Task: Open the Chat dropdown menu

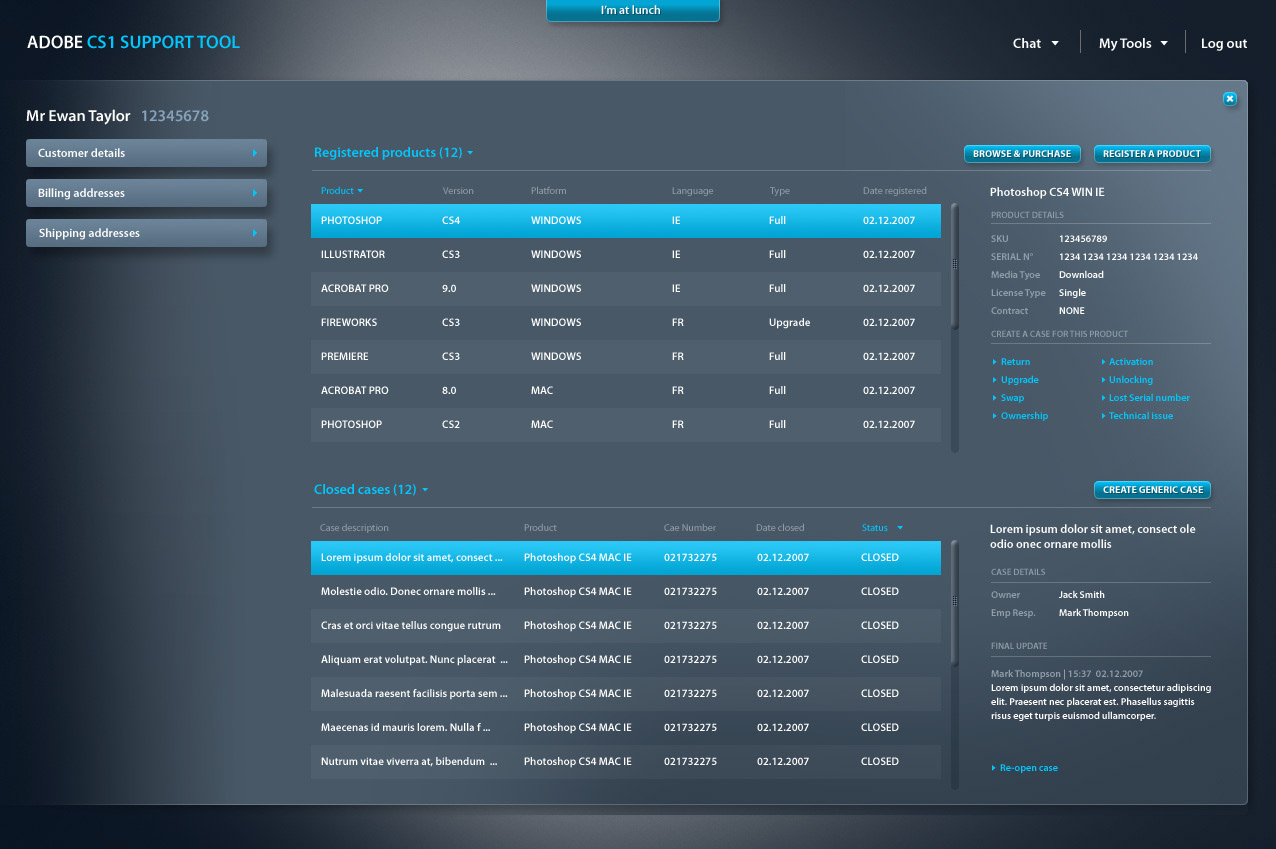Action: 1035,43
